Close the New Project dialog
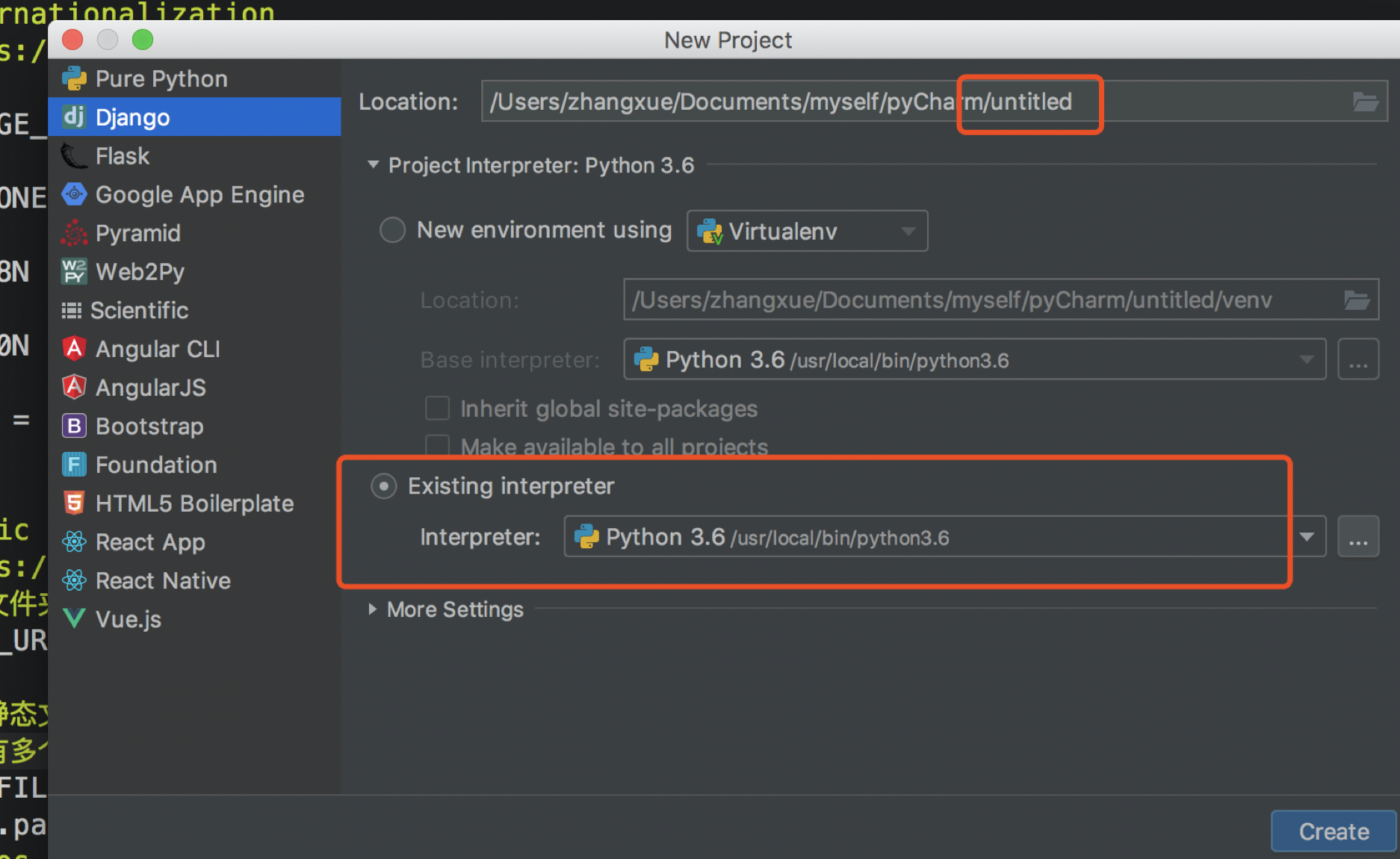Image resolution: width=1400 pixels, height=859 pixels. 72,39
